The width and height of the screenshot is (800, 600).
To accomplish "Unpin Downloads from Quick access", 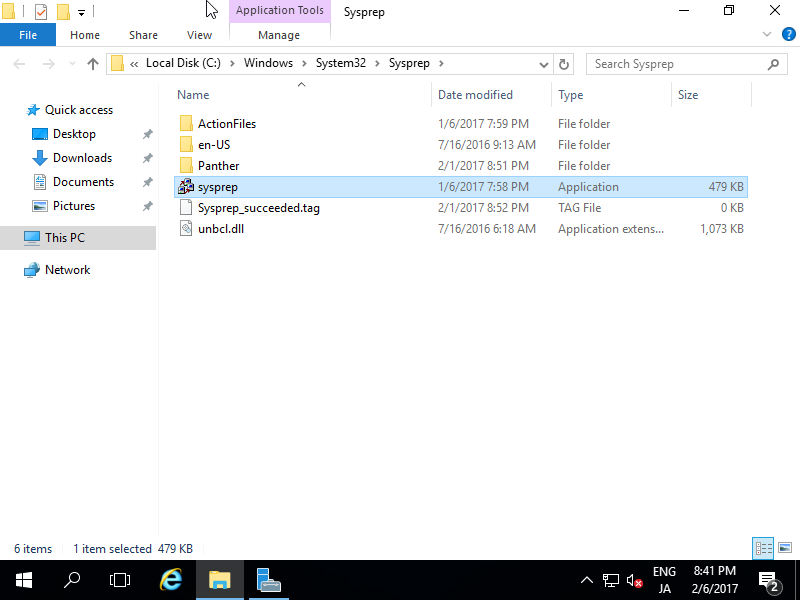I will (147, 157).
